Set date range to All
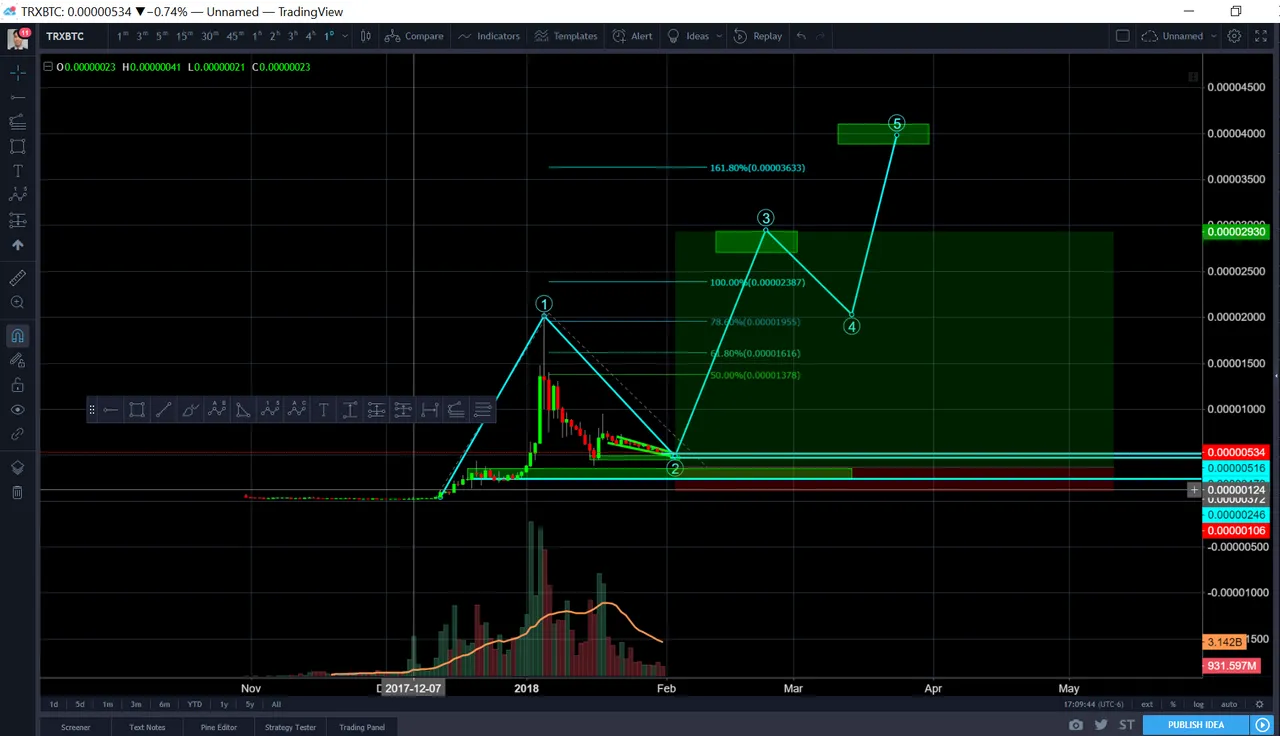The height and width of the screenshot is (736, 1280). pyautogui.click(x=276, y=704)
